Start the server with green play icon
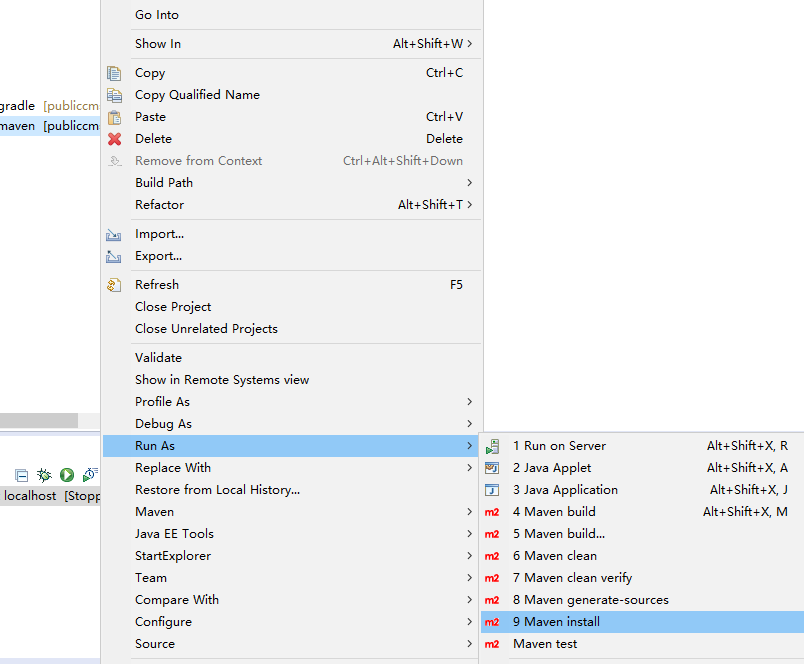This screenshot has width=804, height=664. click(67, 475)
